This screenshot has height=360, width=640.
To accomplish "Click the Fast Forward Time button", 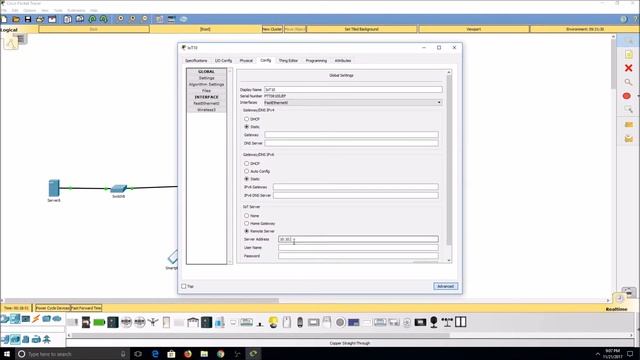I will (x=86, y=308).
